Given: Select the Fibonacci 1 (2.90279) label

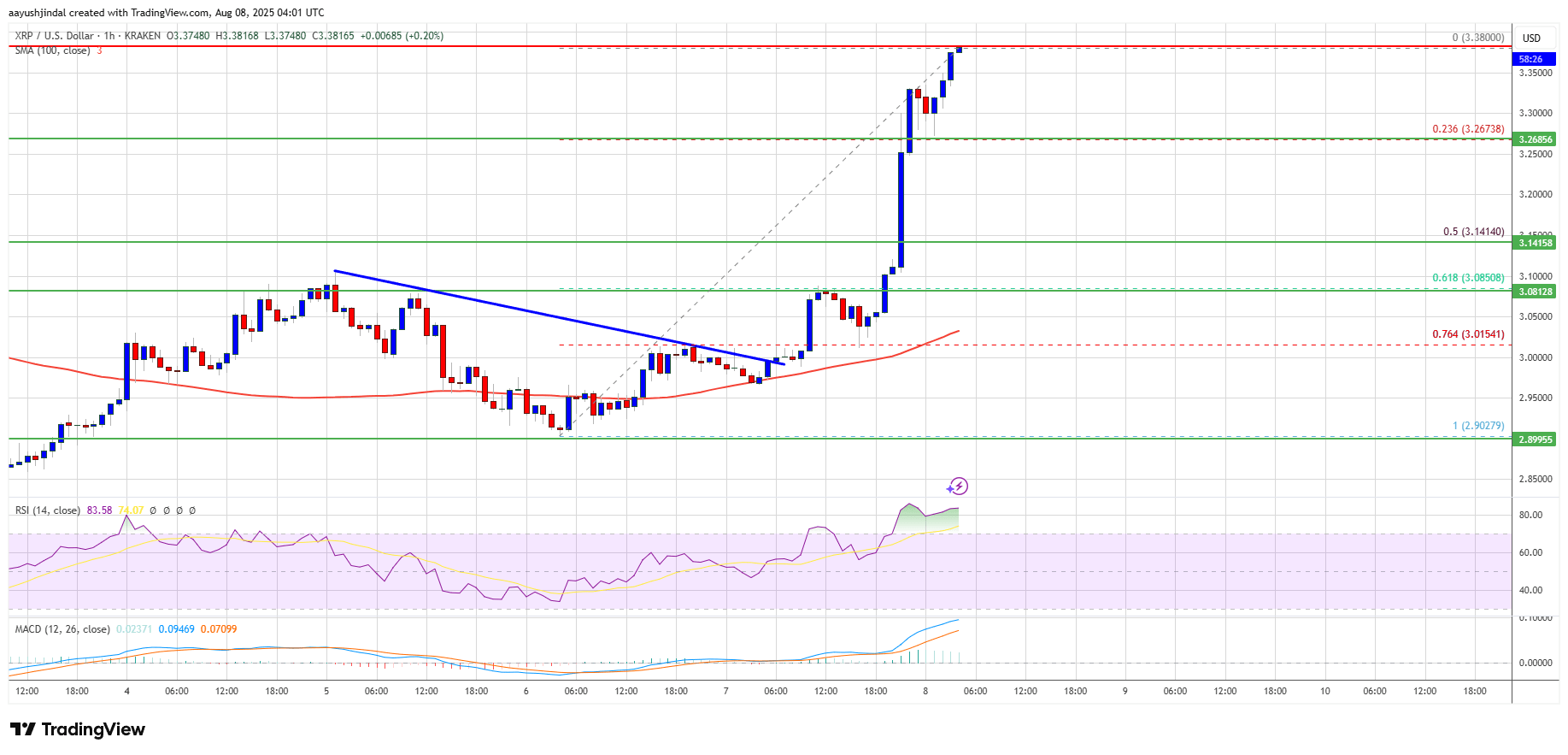Looking at the screenshot, I should tap(1478, 426).
